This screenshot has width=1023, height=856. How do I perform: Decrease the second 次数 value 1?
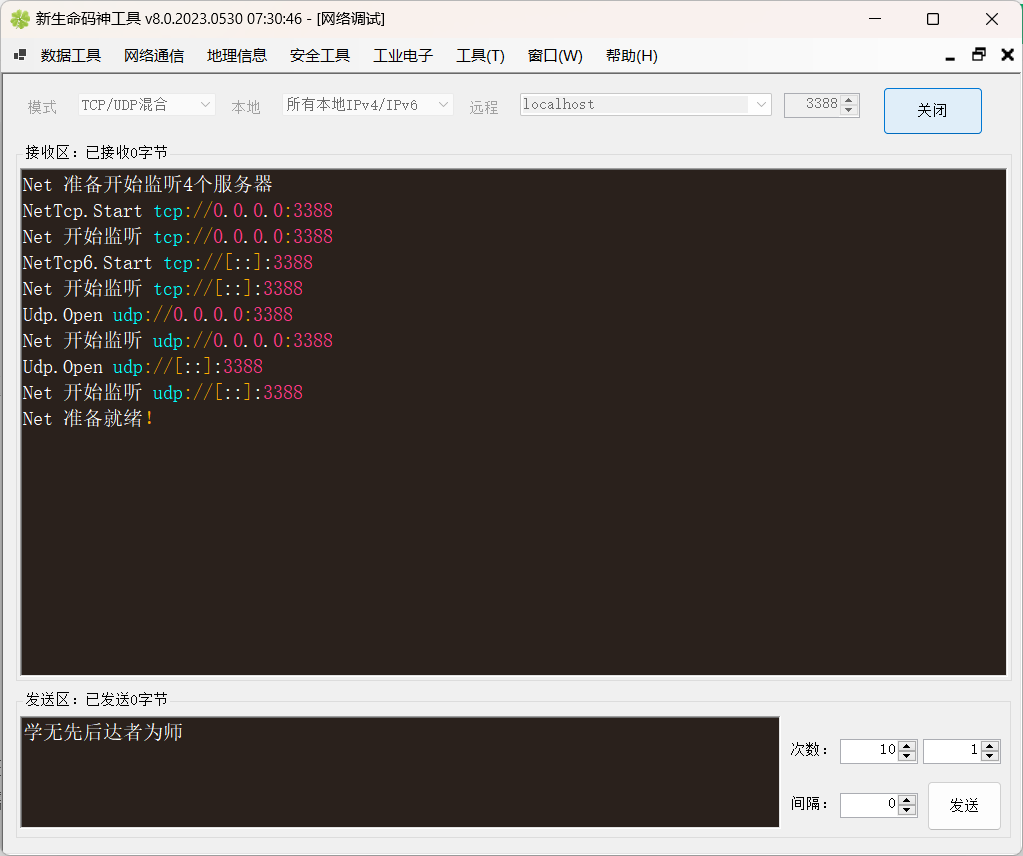(989, 756)
